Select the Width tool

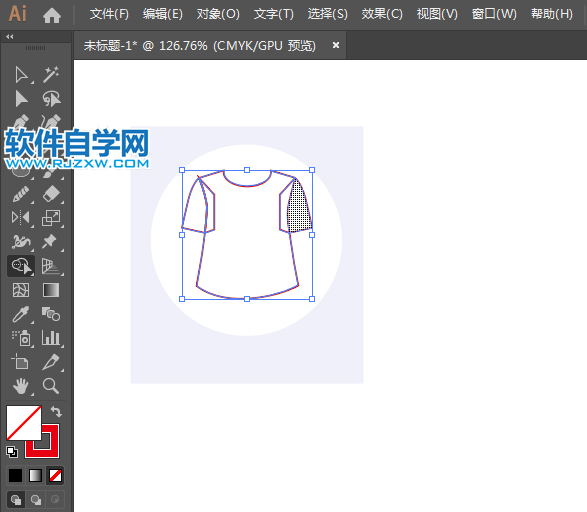point(21,242)
